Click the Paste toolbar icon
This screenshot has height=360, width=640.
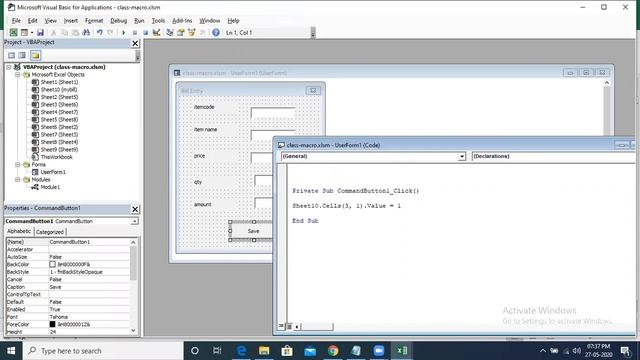(75, 32)
